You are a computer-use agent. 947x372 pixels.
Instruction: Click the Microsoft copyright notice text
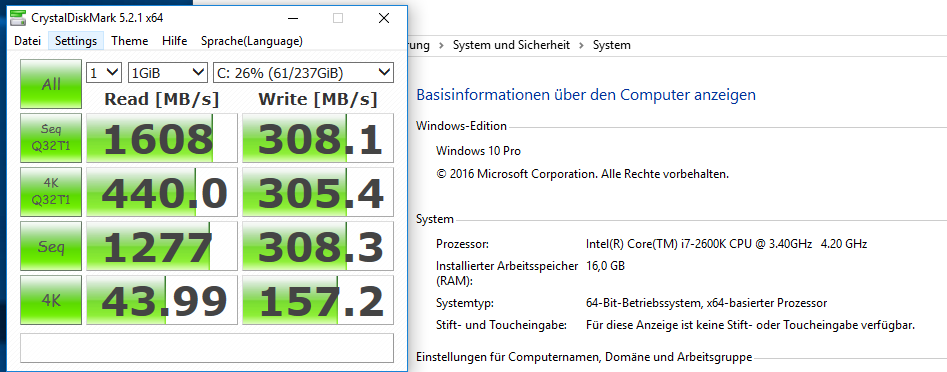(582, 174)
